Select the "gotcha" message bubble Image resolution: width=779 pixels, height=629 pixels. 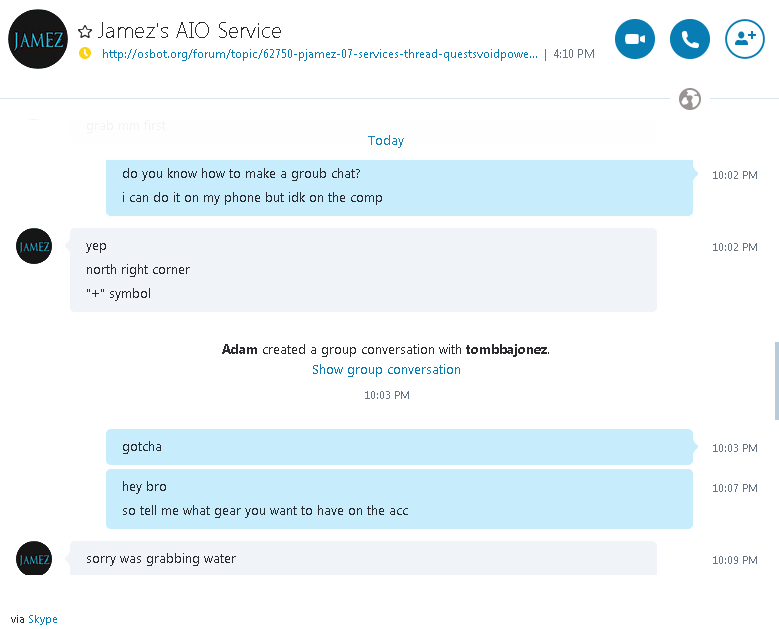400,447
